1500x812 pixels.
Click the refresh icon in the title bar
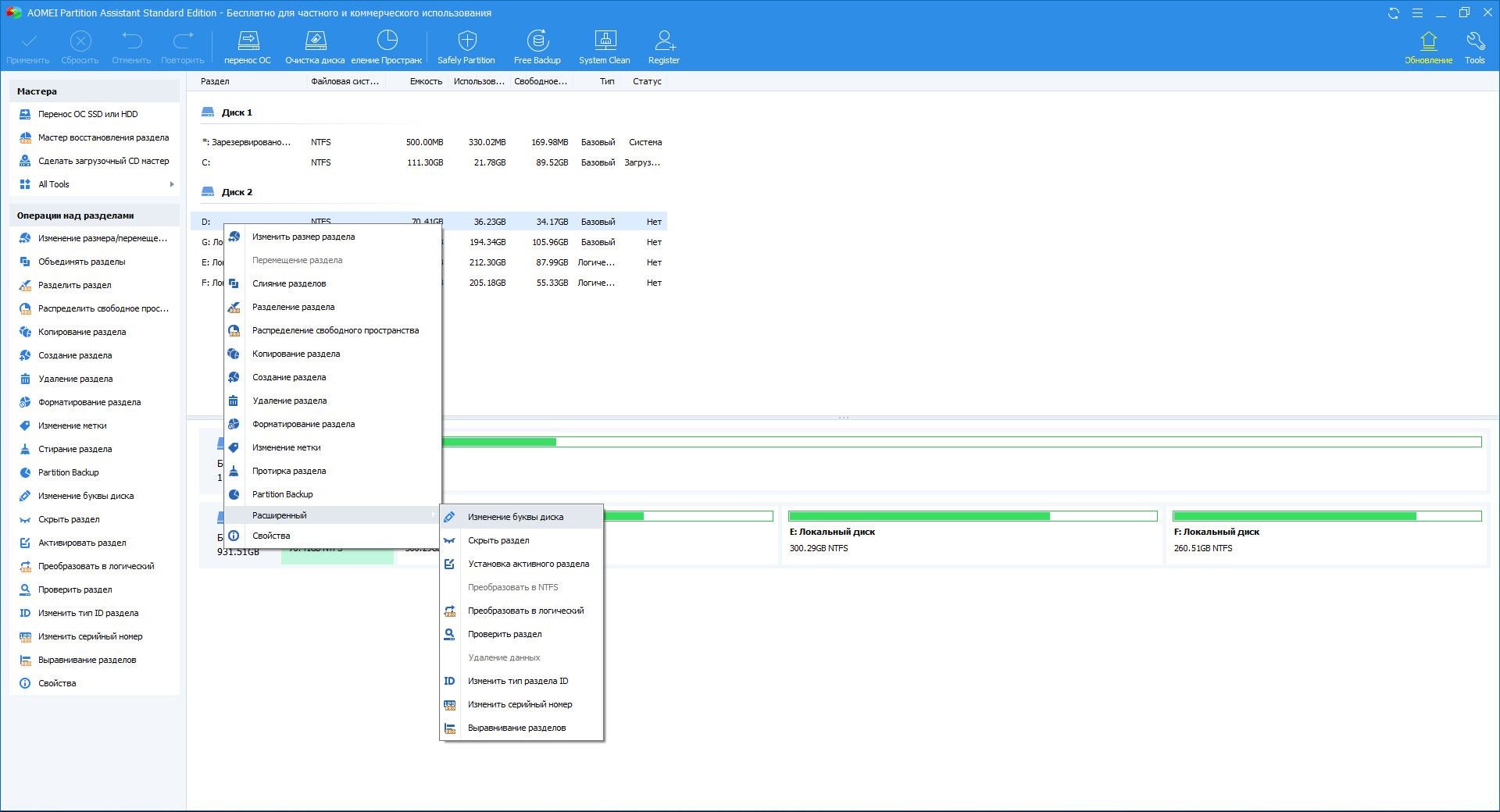[x=1393, y=13]
